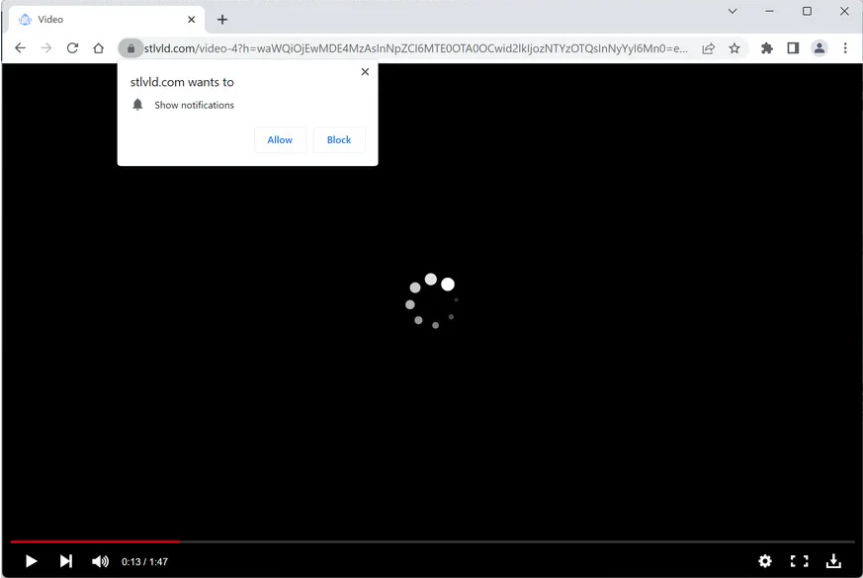Open a new tab
Image resolution: width=863 pixels, height=578 pixels.
pyautogui.click(x=222, y=19)
